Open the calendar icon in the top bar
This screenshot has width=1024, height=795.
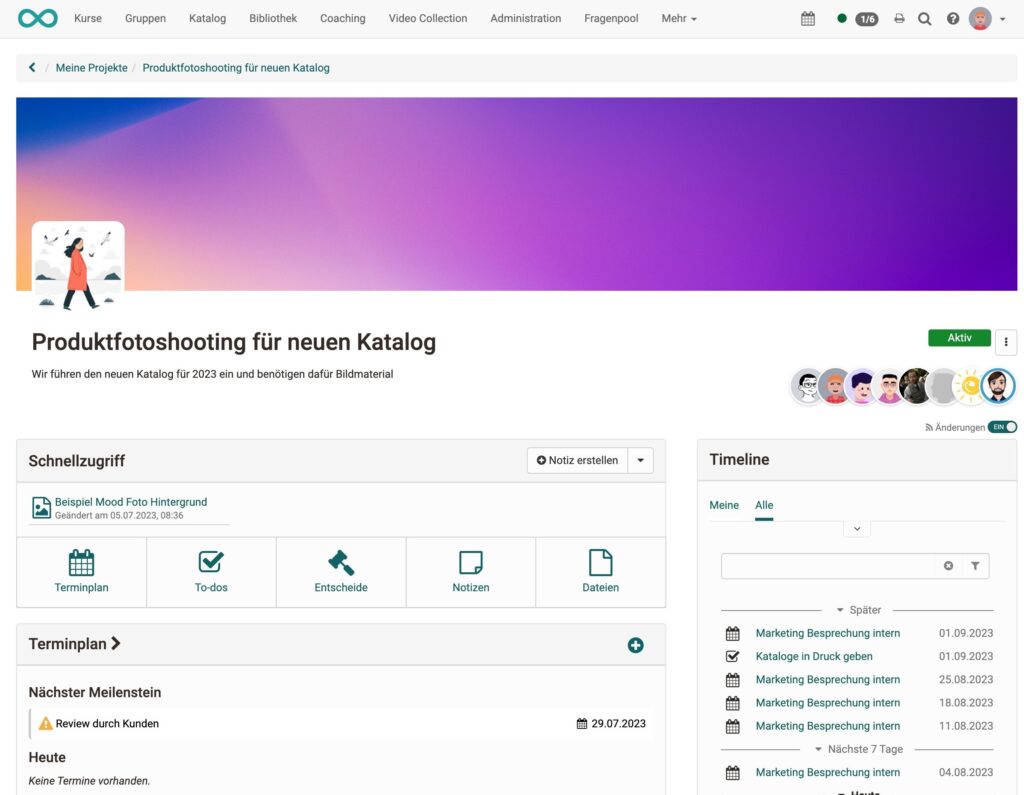808,18
